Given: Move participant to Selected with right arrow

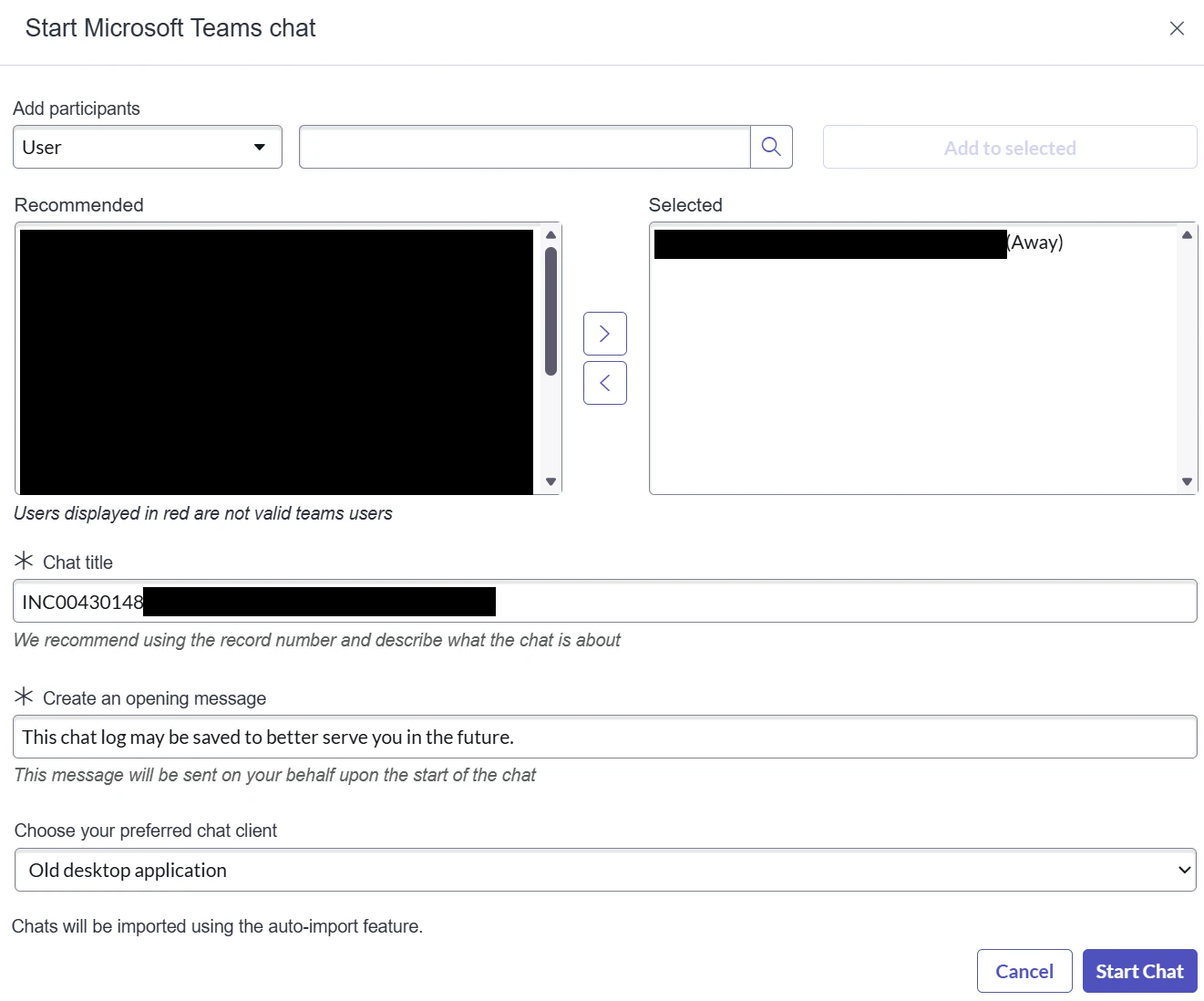Looking at the screenshot, I should tap(605, 334).
